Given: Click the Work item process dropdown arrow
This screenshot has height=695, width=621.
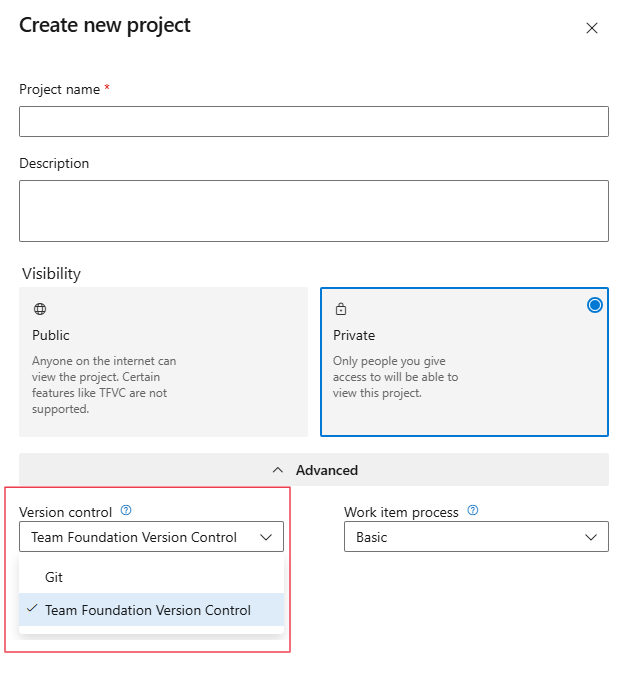Looking at the screenshot, I should [x=591, y=537].
